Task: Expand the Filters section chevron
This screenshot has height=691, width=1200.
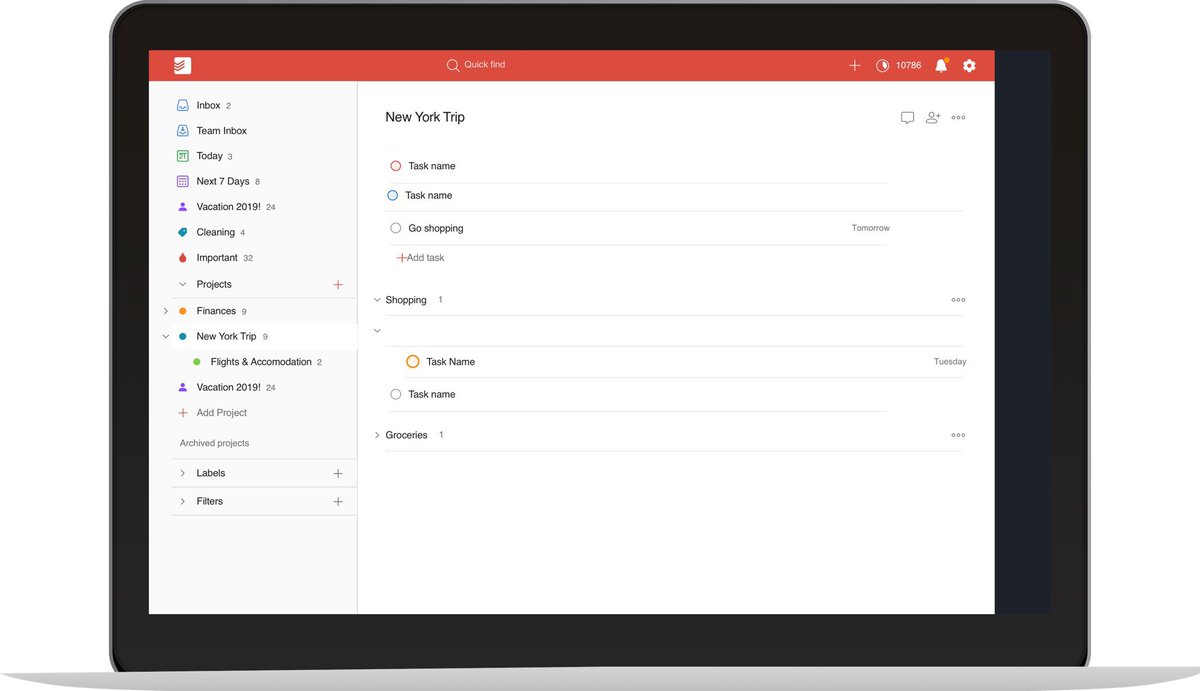Action: 182,501
